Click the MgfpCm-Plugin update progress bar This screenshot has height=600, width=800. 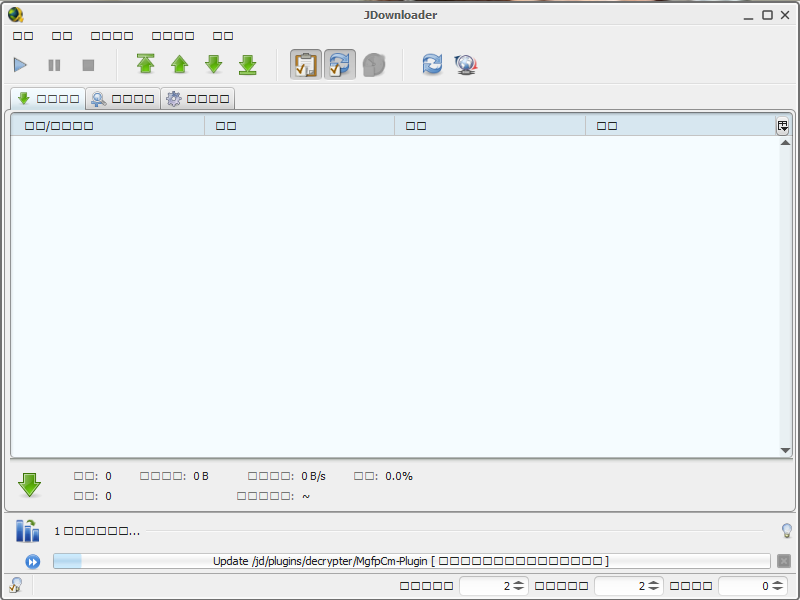tap(412, 561)
